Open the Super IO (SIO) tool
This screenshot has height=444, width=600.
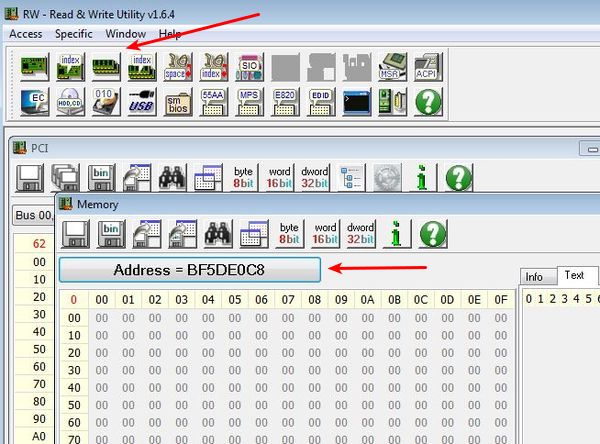pos(249,67)
